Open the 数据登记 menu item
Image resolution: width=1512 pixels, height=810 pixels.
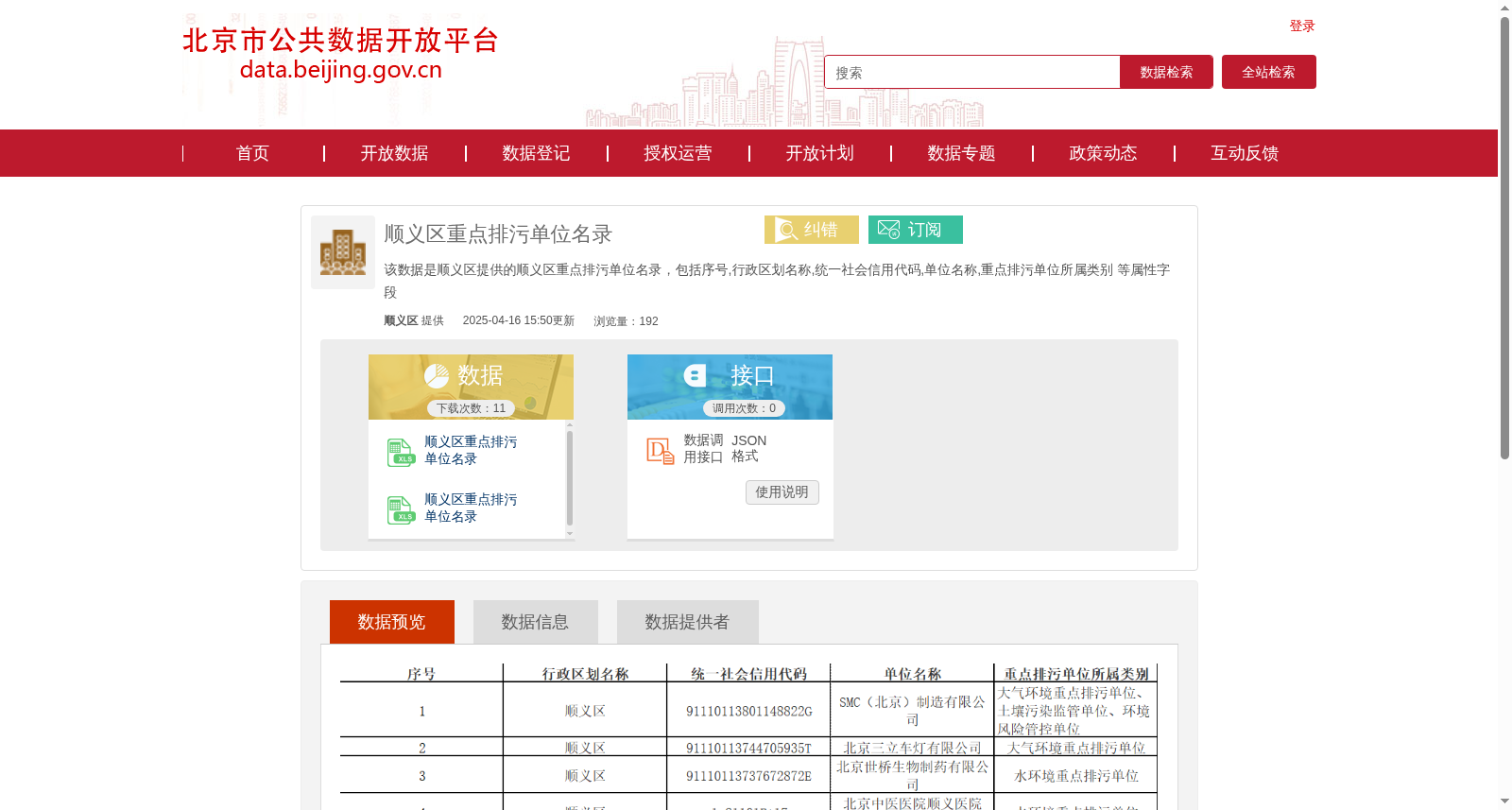[536, 153]
